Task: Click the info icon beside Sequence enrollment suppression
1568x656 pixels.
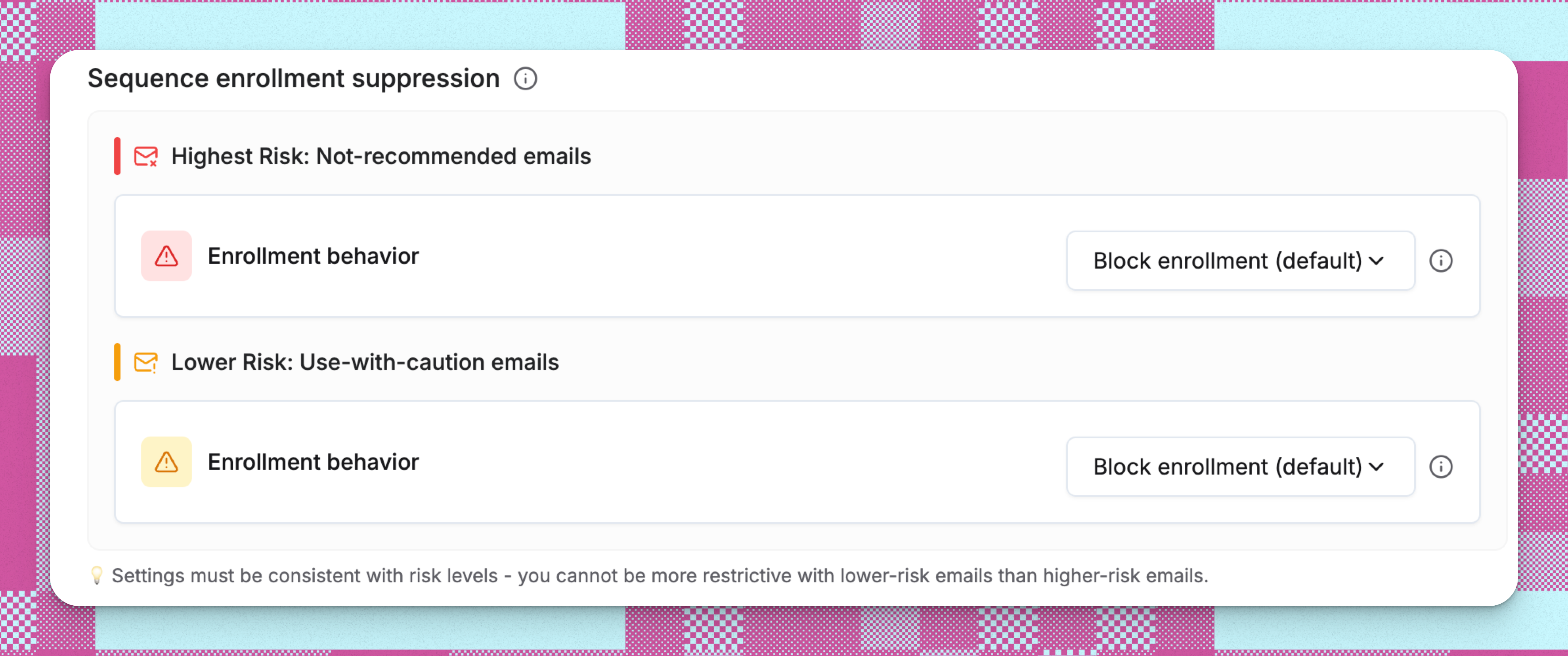Action: 526,78
